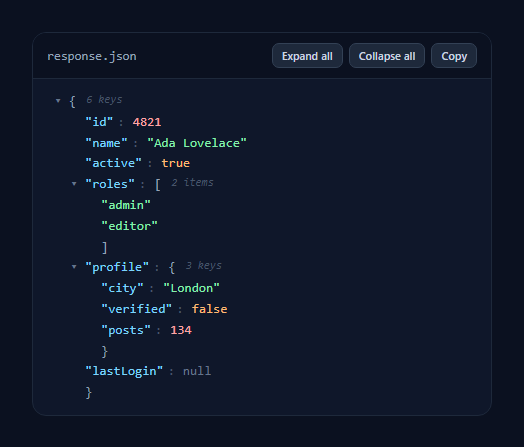Viewport: 524px width, 447px height.
Task: Click the "profile" key label
Action: coord(117,267)
